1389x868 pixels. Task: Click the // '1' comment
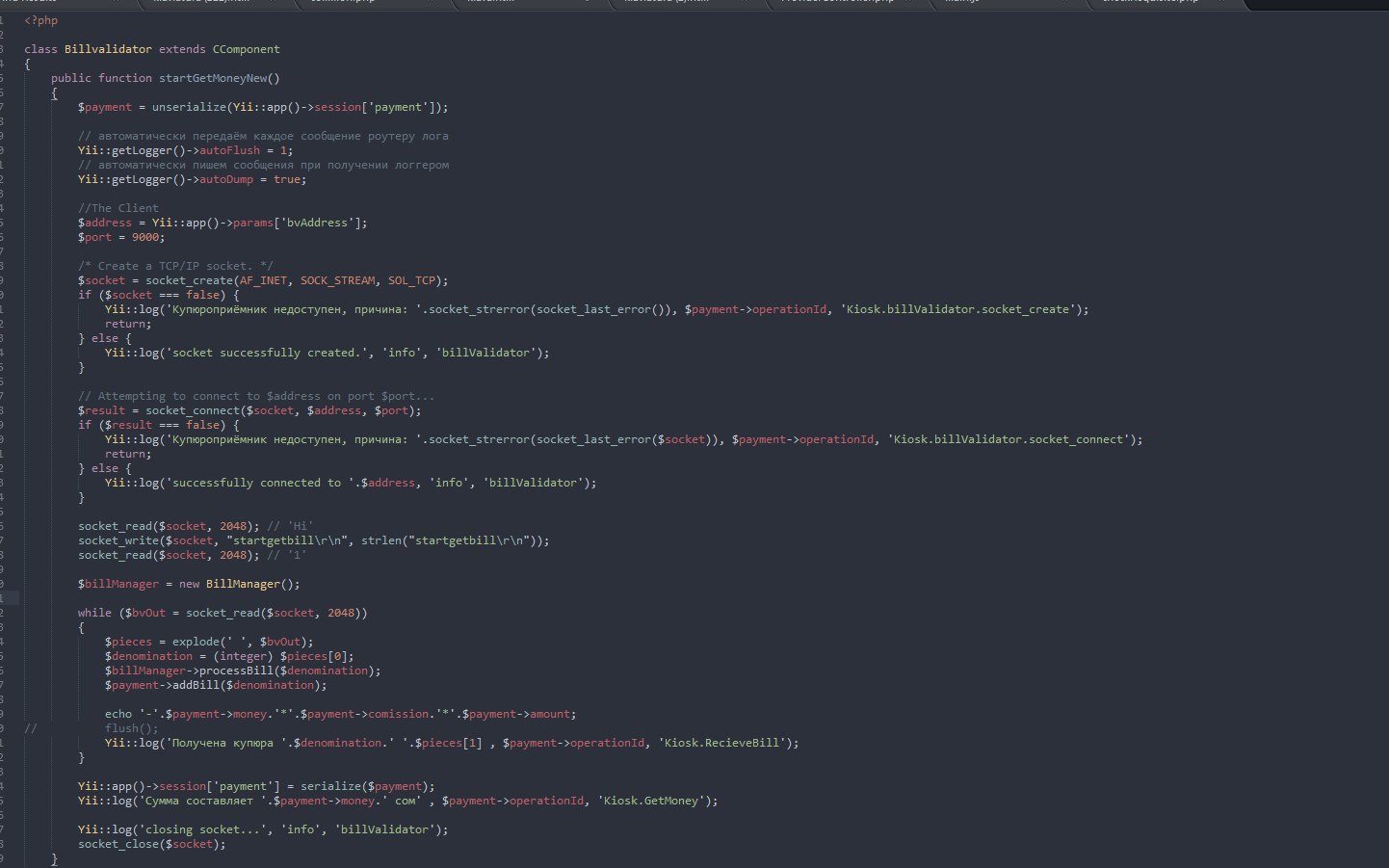tap(287, 555)
